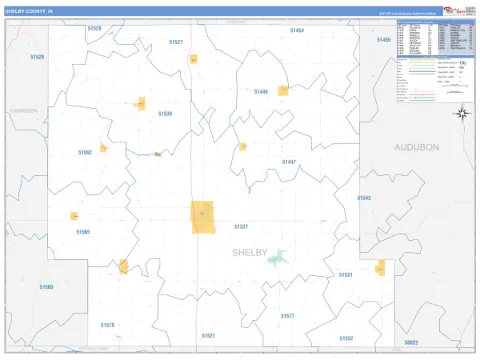Click the ZIP code label 51446
The image size is (480, 360).
261,92
